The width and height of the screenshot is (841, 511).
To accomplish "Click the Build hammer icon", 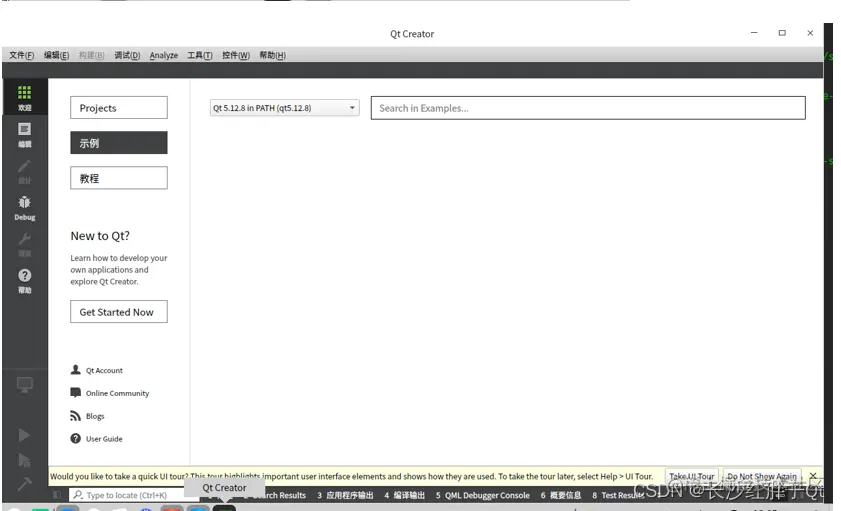I will pos(25,484).
